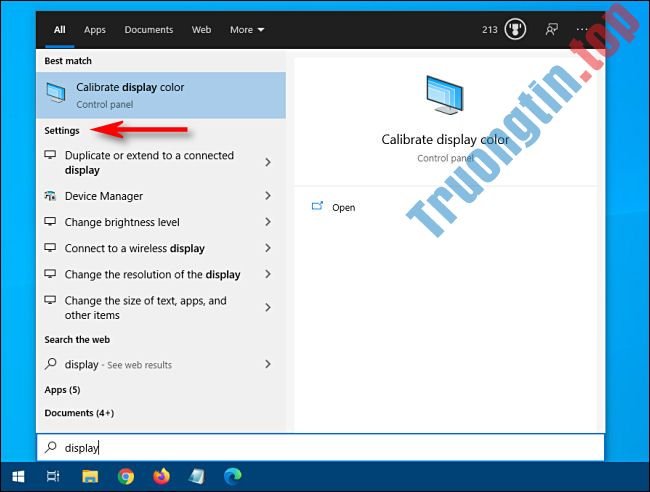The width and height of the screenshot is (650, 492).
Task: Switch to the Documents search tab
Action: point(149,30)
